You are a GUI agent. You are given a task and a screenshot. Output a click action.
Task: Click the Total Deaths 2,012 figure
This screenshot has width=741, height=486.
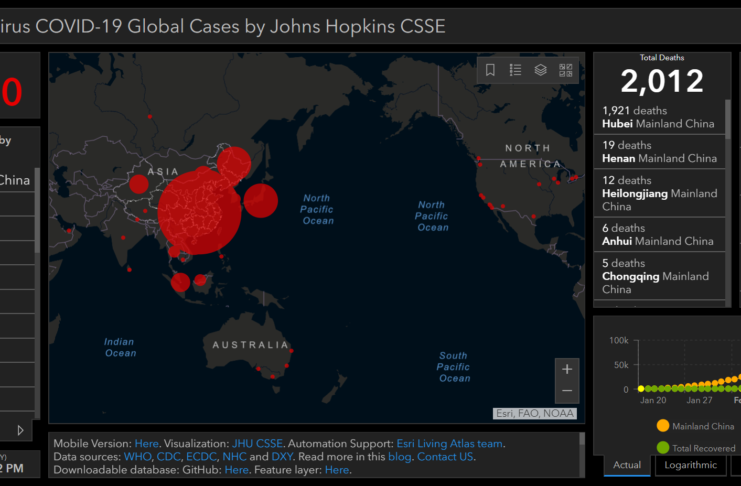pos(662,81)
